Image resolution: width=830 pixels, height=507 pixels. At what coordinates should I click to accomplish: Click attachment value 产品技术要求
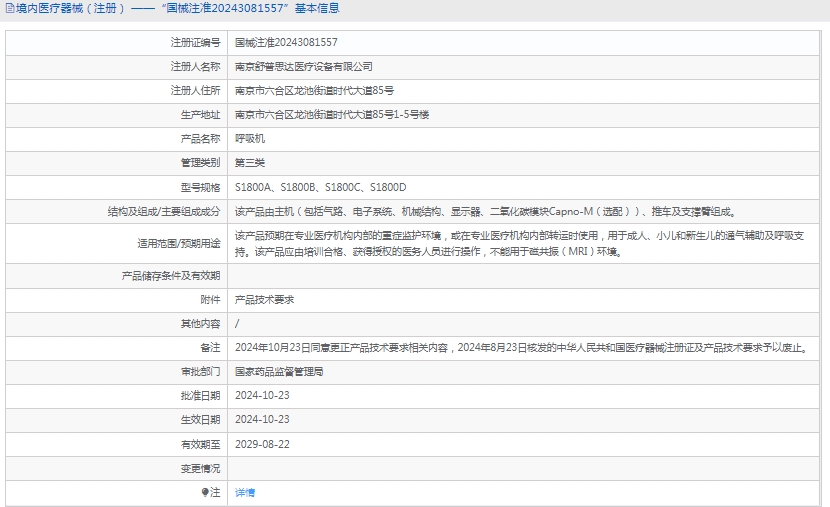click(x=264, y=299)
